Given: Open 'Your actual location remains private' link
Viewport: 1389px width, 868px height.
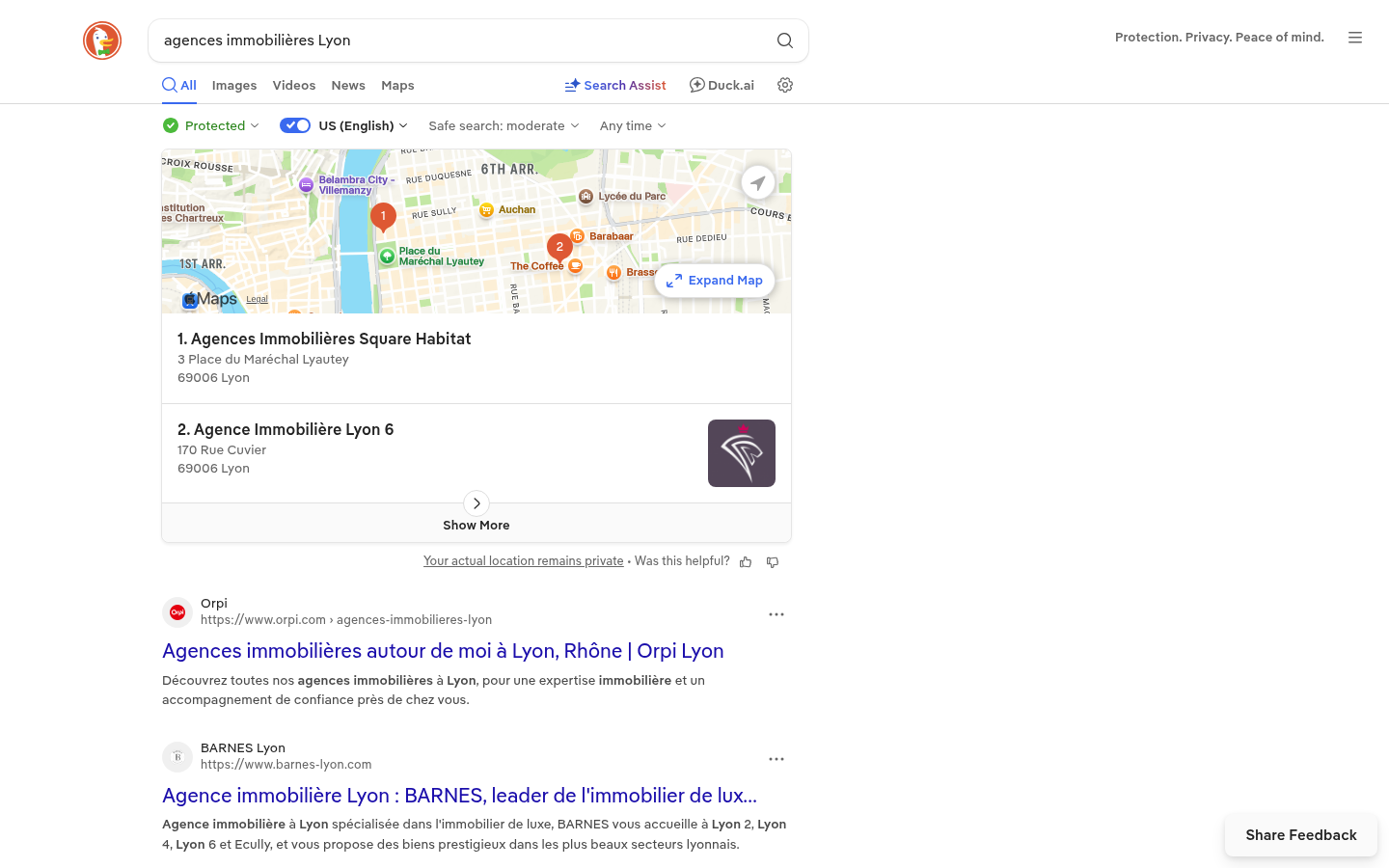Looking at the screenshot, I should [x=524, y=560].
